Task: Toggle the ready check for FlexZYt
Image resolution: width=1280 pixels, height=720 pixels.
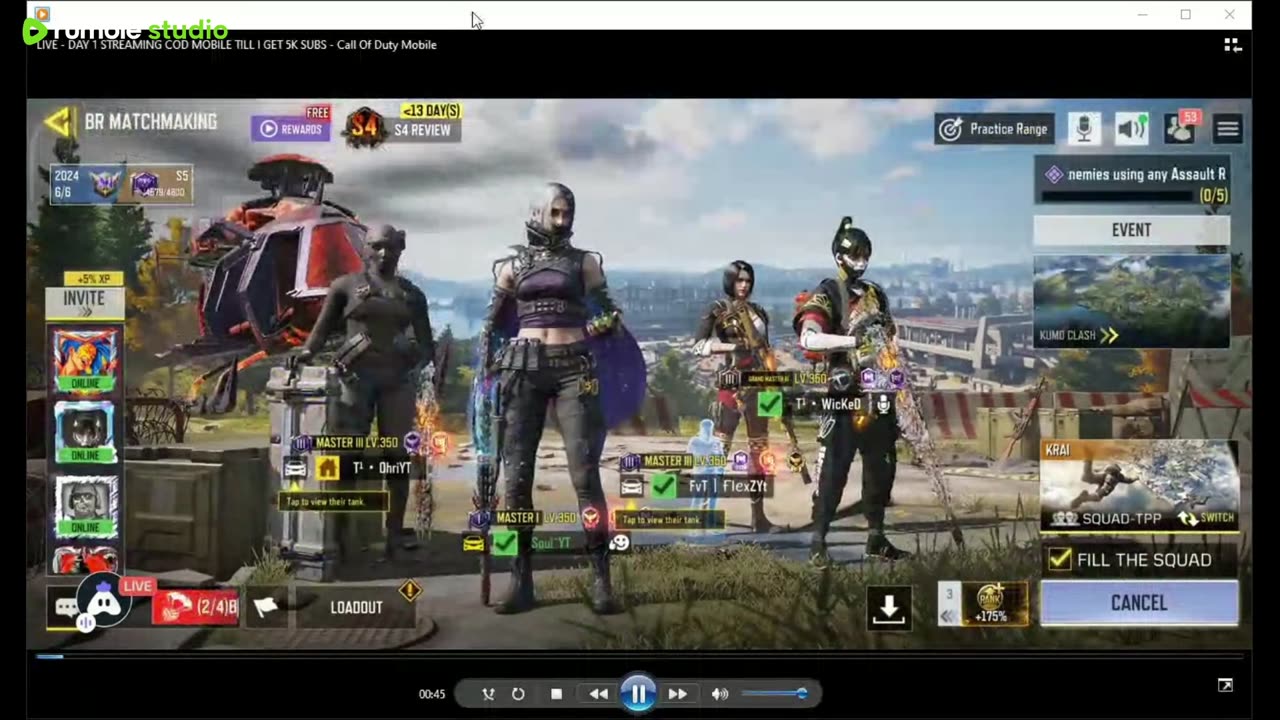Action: click(x=663, y=486)
